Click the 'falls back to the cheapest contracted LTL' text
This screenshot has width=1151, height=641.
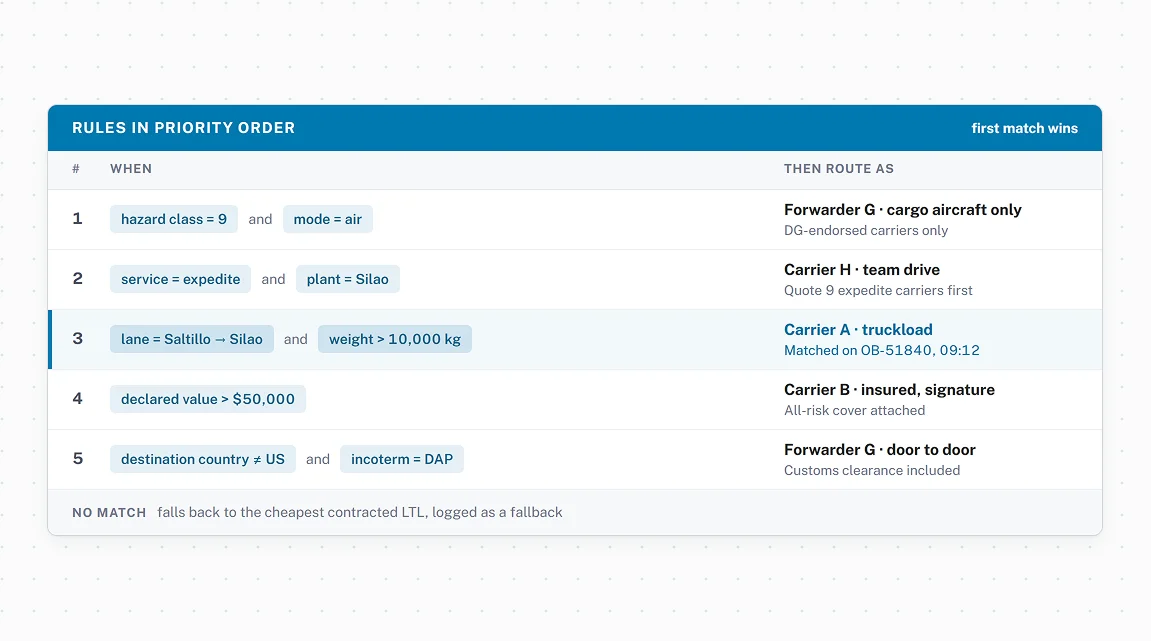click(x=291, y=513)
